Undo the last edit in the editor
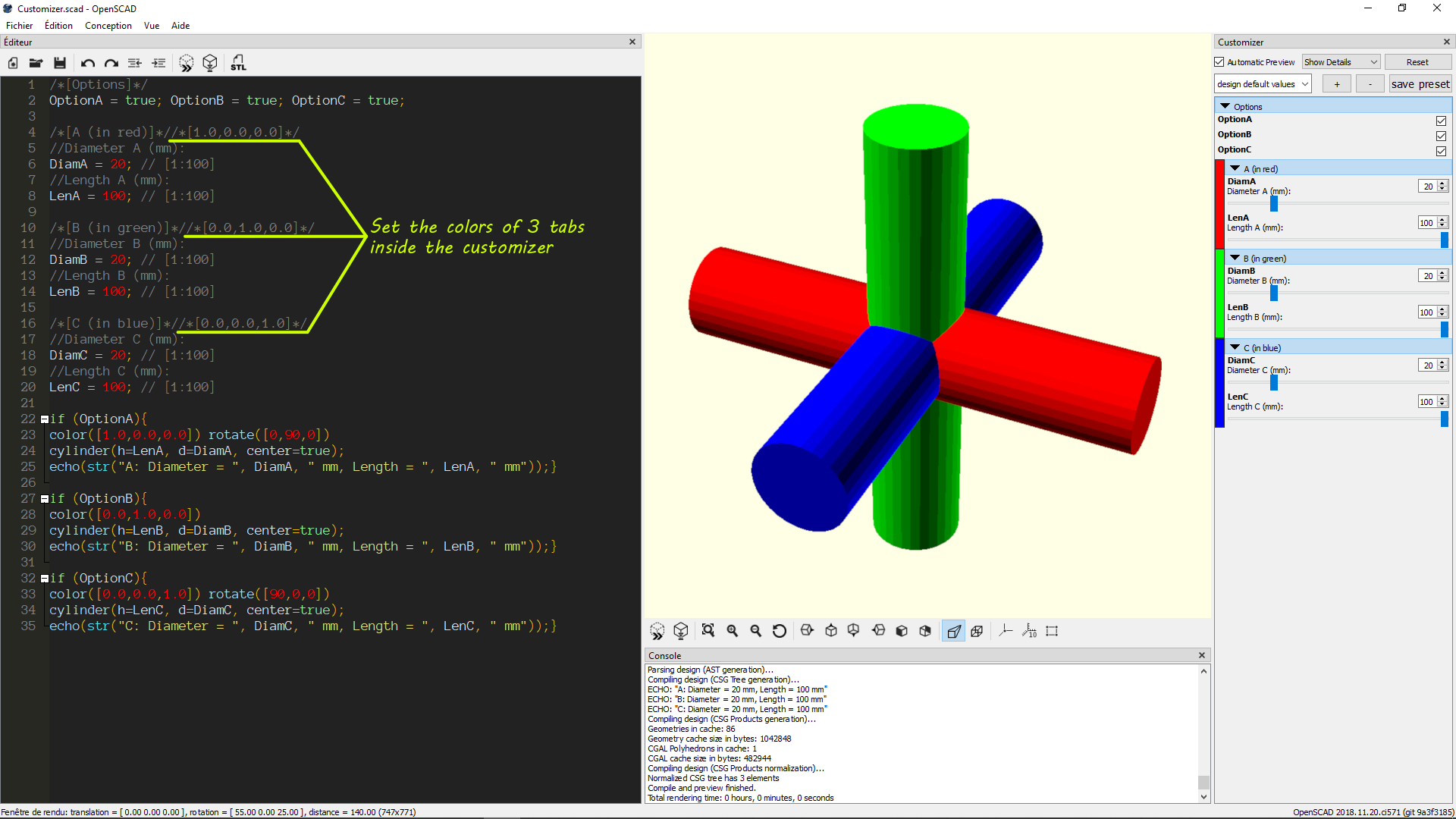This screenshot has width=1456, height=819. 87,63
